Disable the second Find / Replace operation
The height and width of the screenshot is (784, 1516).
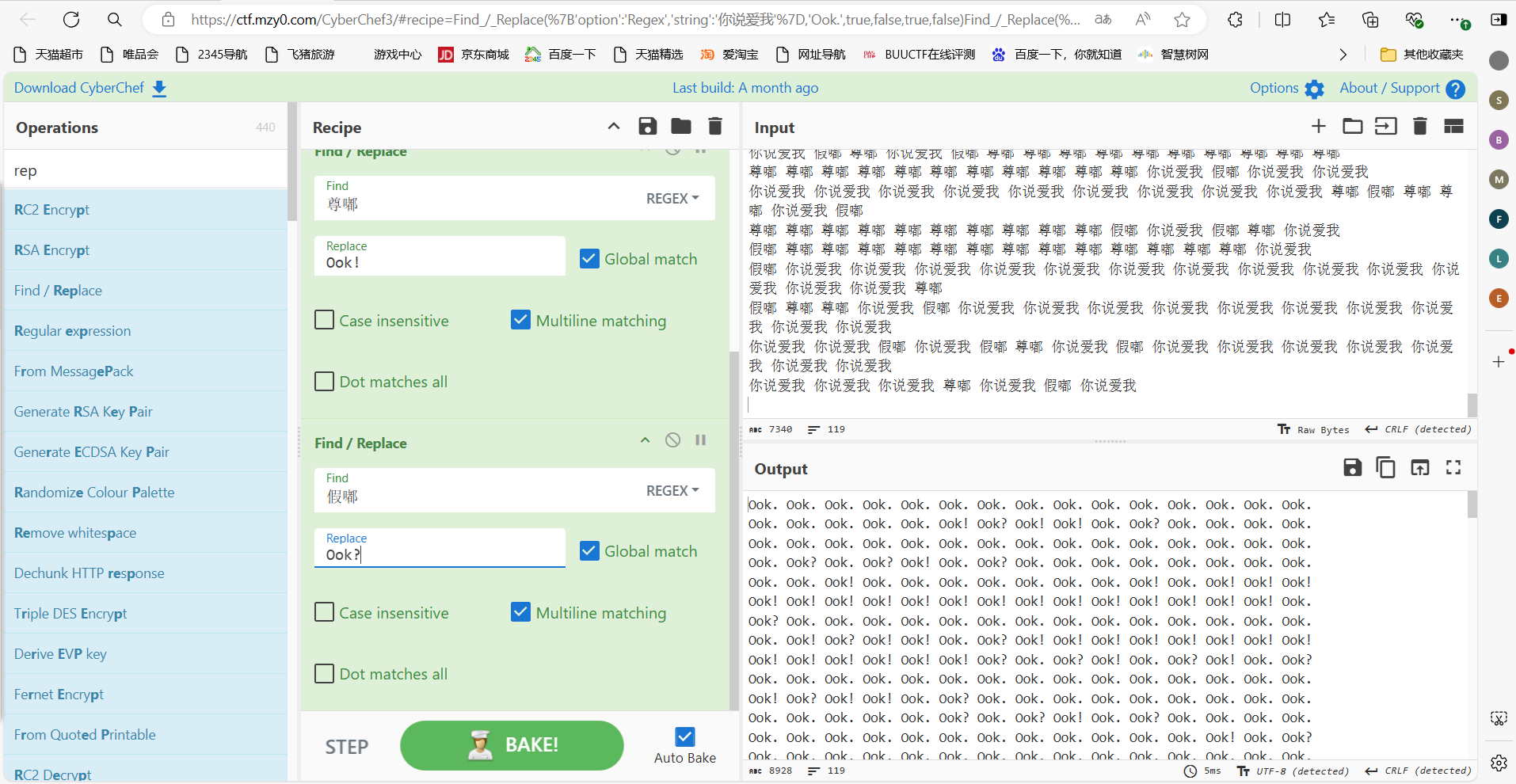tap(672, 440)
